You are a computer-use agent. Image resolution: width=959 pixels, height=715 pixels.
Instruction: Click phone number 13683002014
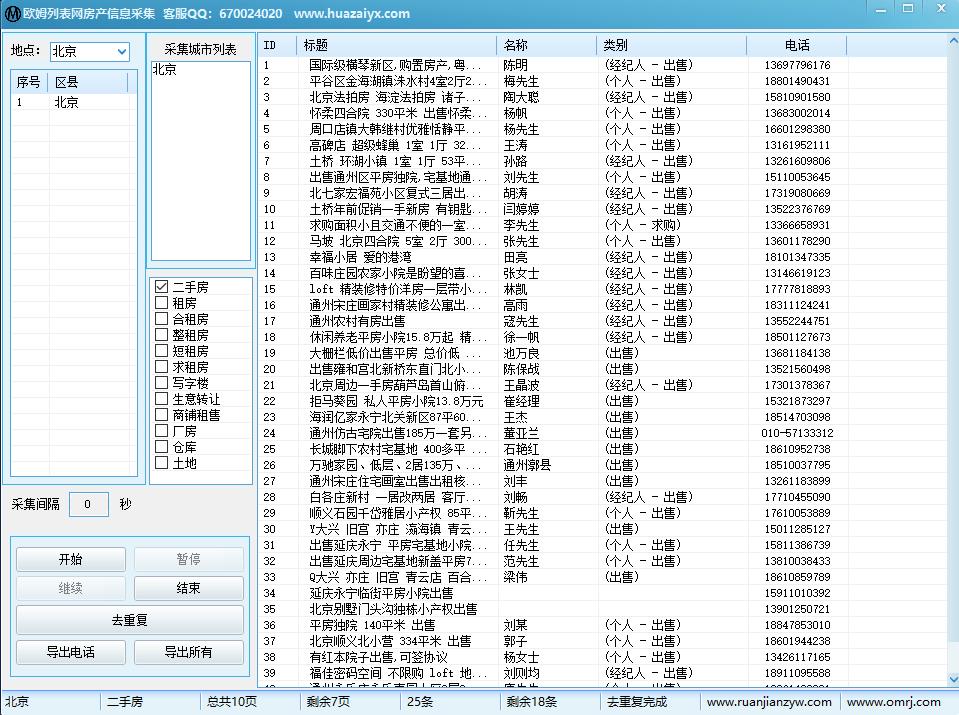tap(797, 113)
